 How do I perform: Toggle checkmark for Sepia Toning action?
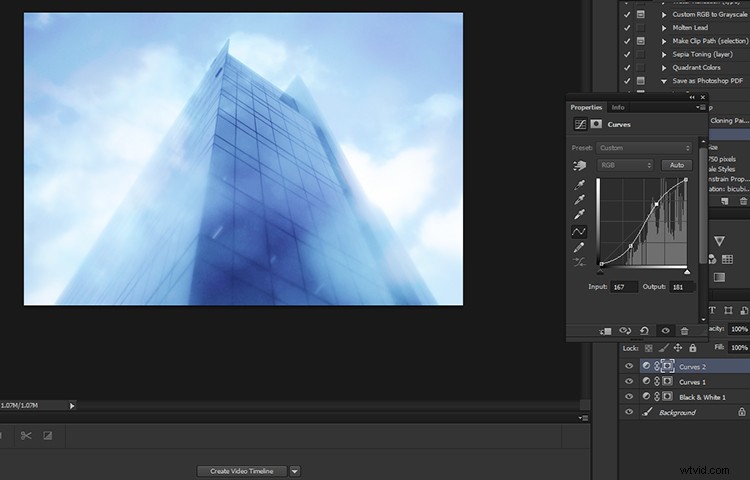coord(627,55)
